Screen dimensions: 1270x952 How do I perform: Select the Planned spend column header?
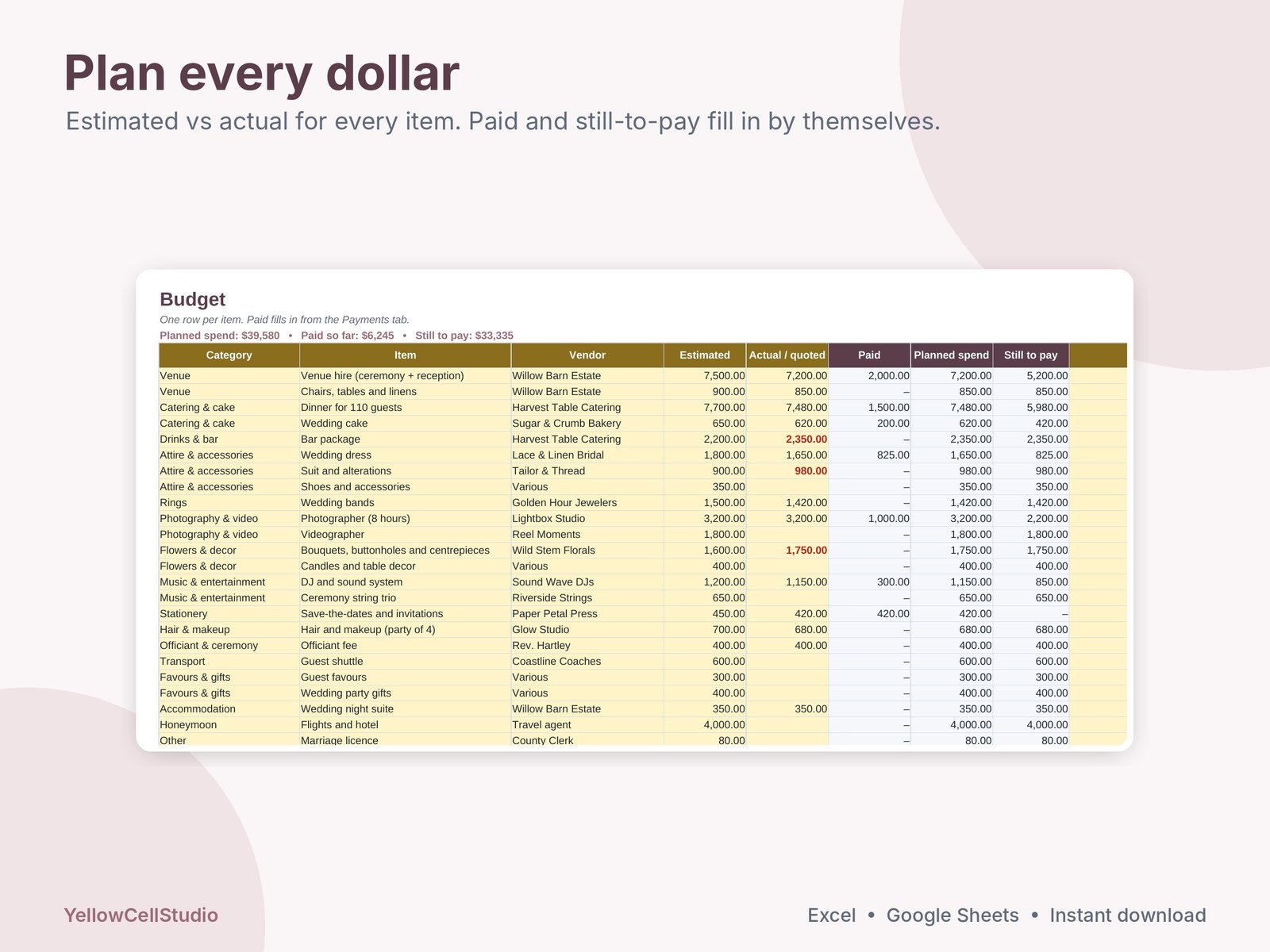[952, 355]
